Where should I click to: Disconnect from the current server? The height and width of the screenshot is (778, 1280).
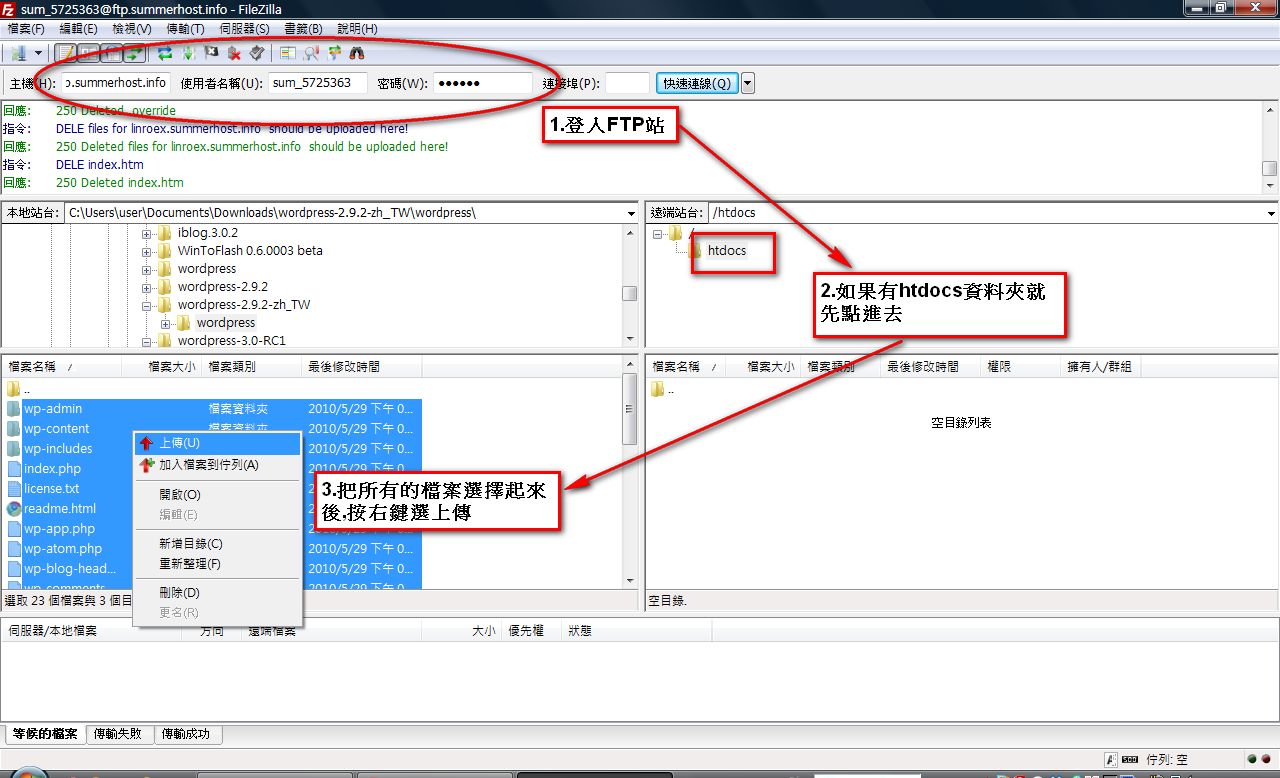tap(234, 53)
